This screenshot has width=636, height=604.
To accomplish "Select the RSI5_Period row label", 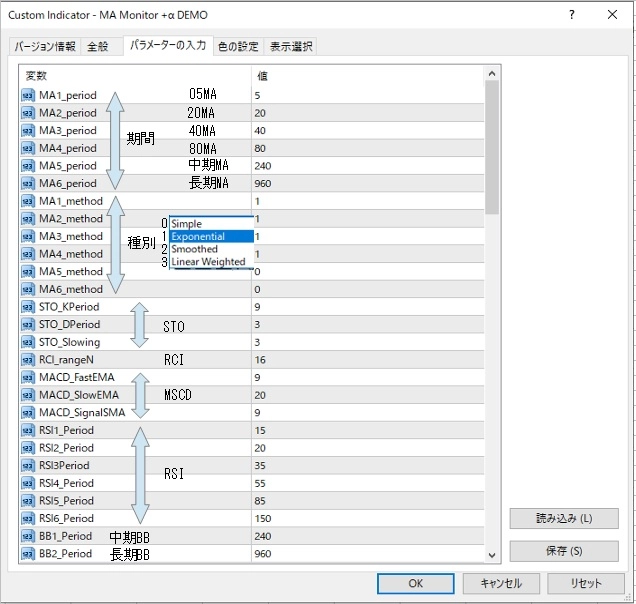I will 66,501.
